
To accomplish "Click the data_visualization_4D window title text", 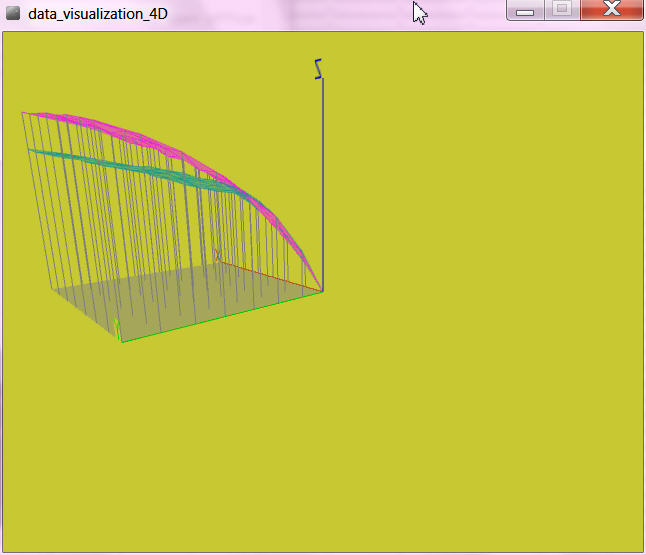I will (97, 14).
